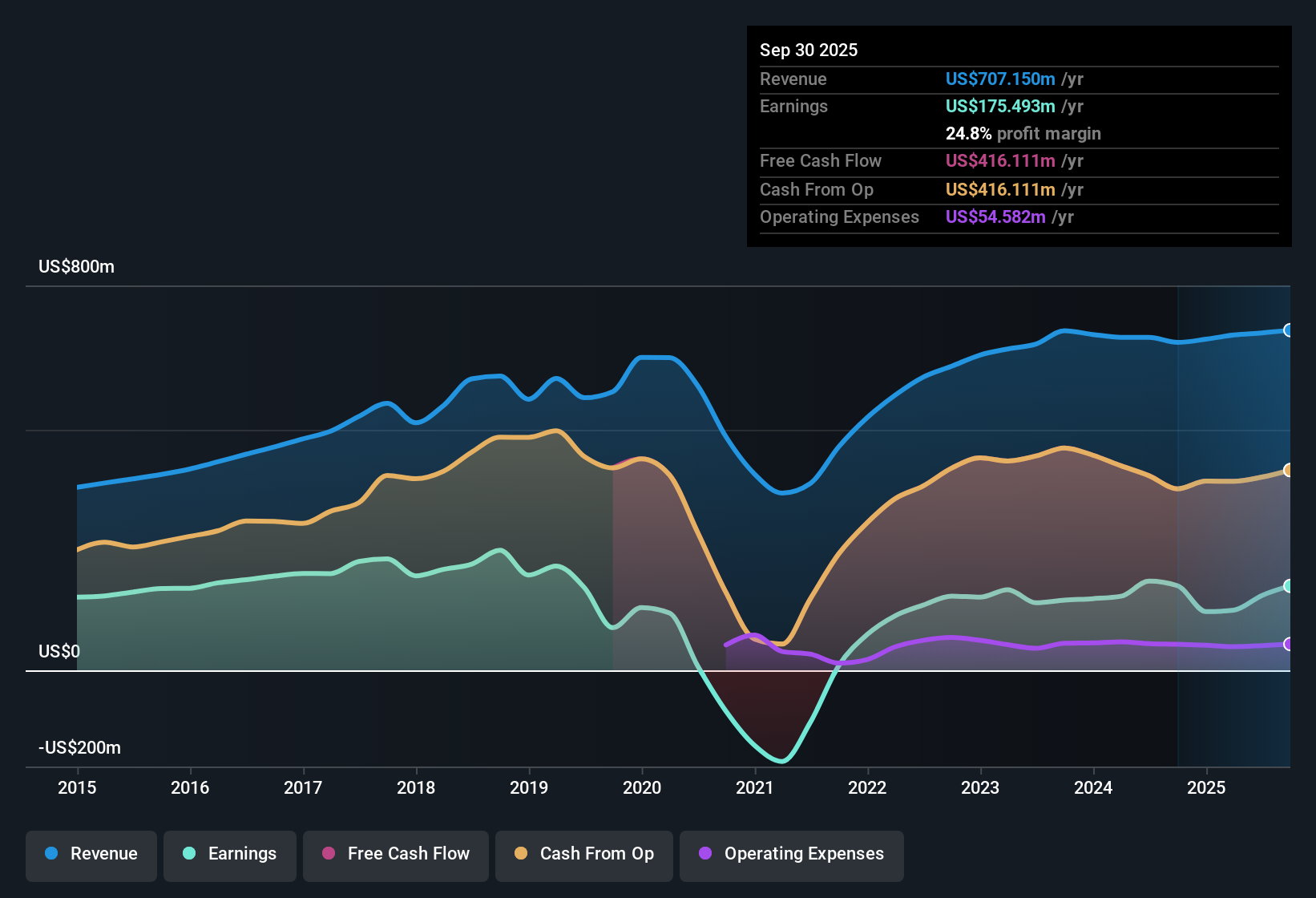
Task: Click the teal Earnings legend dot
Action: 189,854
